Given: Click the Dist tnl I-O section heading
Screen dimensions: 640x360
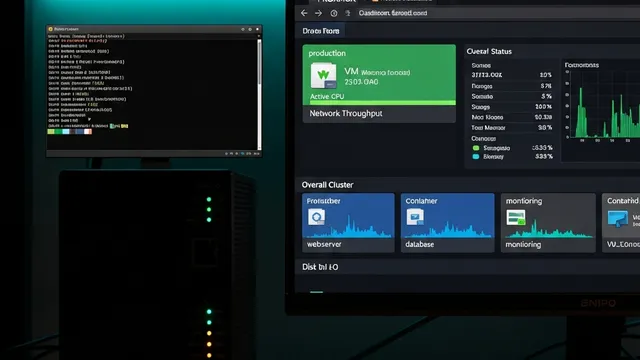Looking at the screenshot, I should tap(320, 267).
